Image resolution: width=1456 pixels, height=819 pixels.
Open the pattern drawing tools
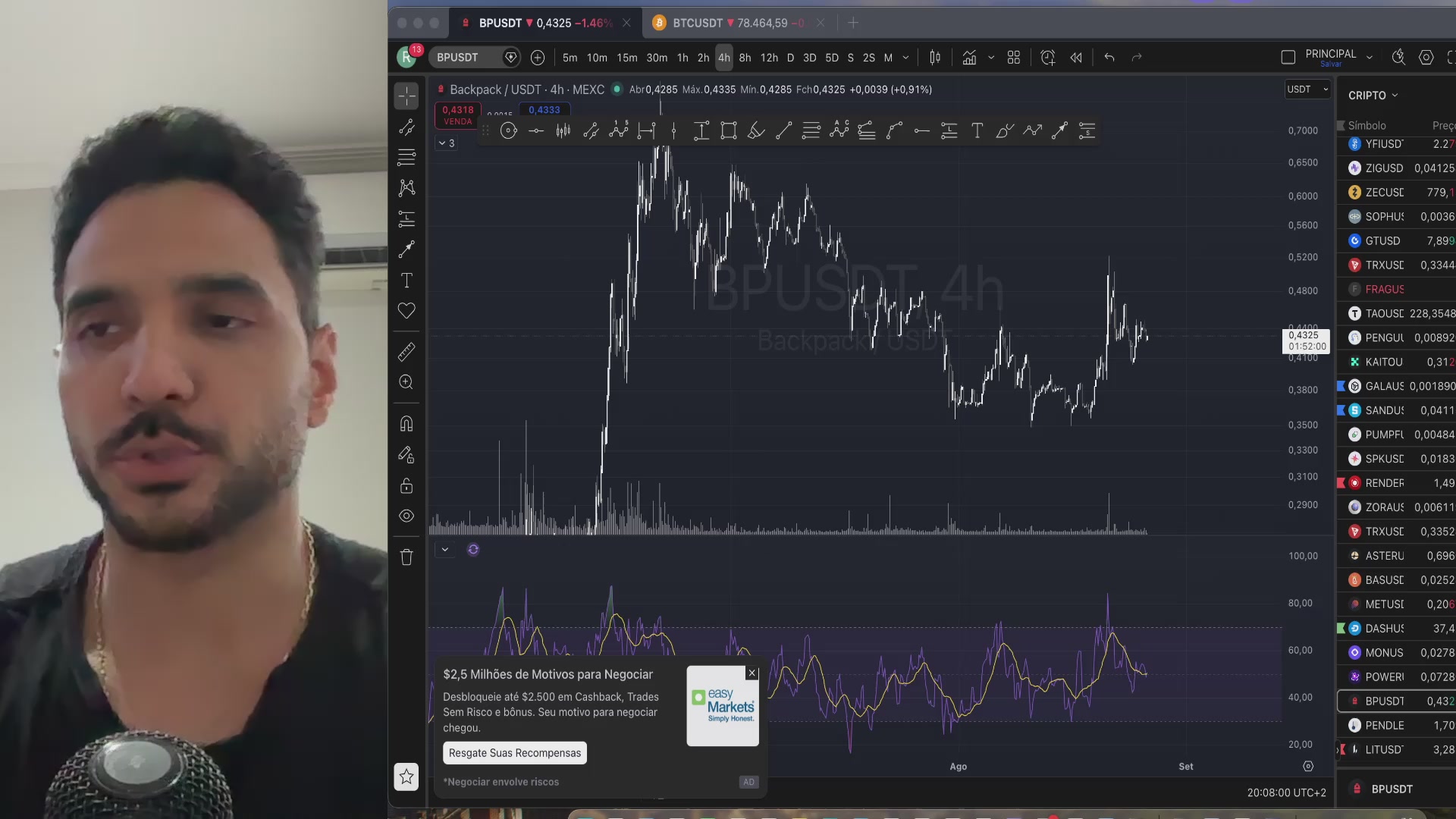point(406,188)
